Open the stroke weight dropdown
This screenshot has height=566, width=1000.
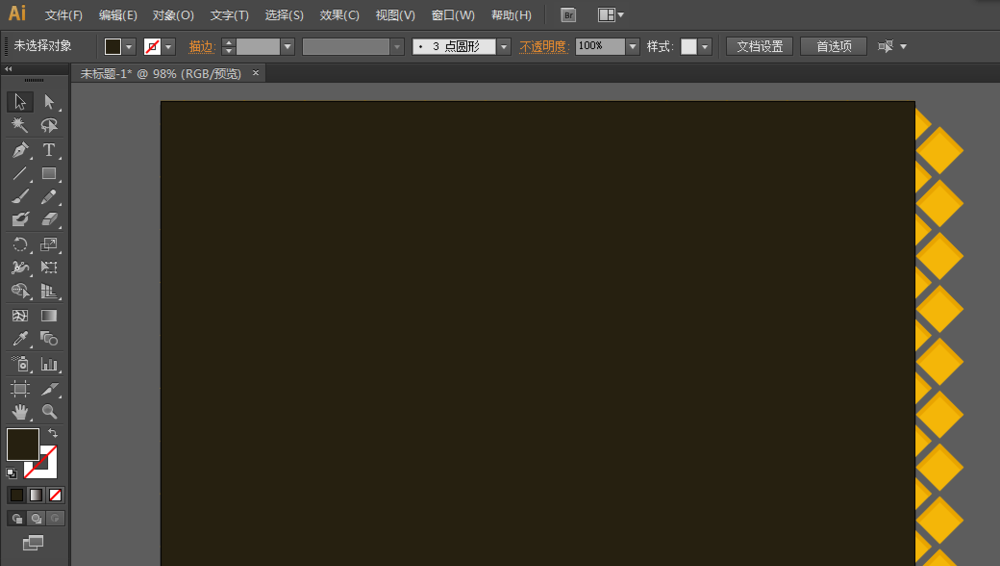288,47
